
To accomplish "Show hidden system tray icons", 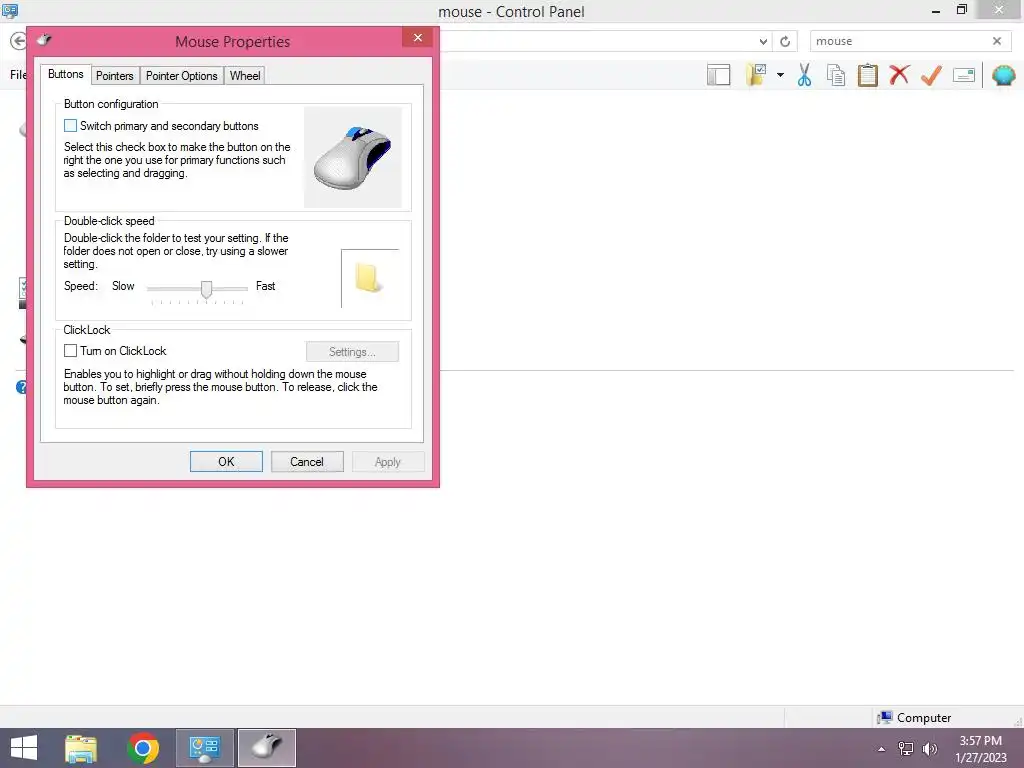I will coord(882,749).
